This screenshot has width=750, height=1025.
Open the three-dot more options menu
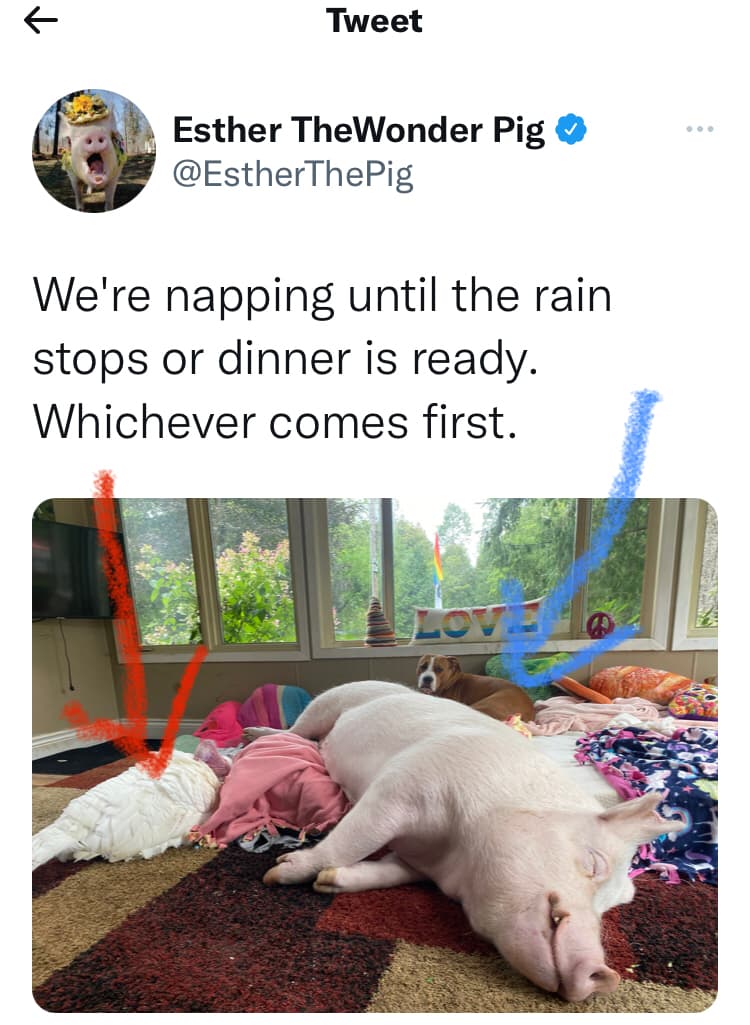point(700,129)
